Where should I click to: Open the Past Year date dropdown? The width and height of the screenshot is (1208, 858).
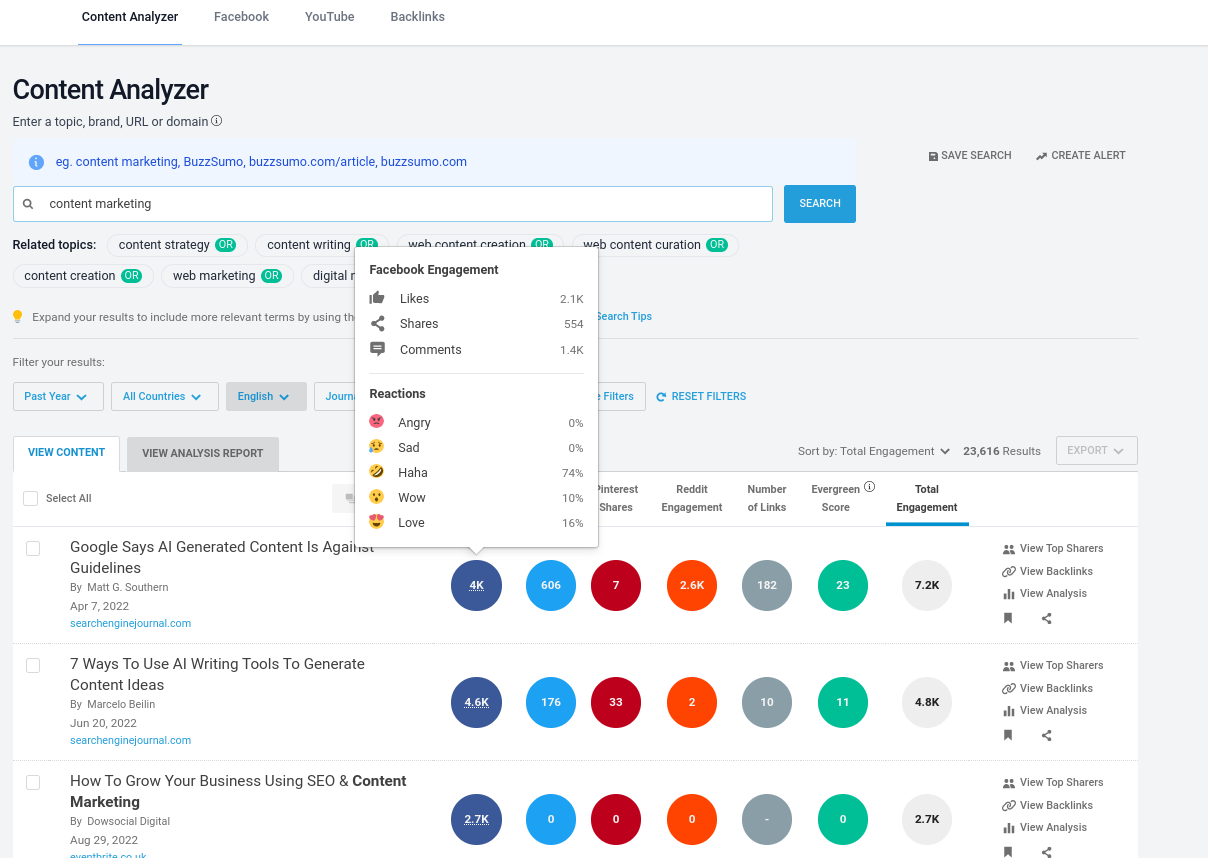coord(58,396)
